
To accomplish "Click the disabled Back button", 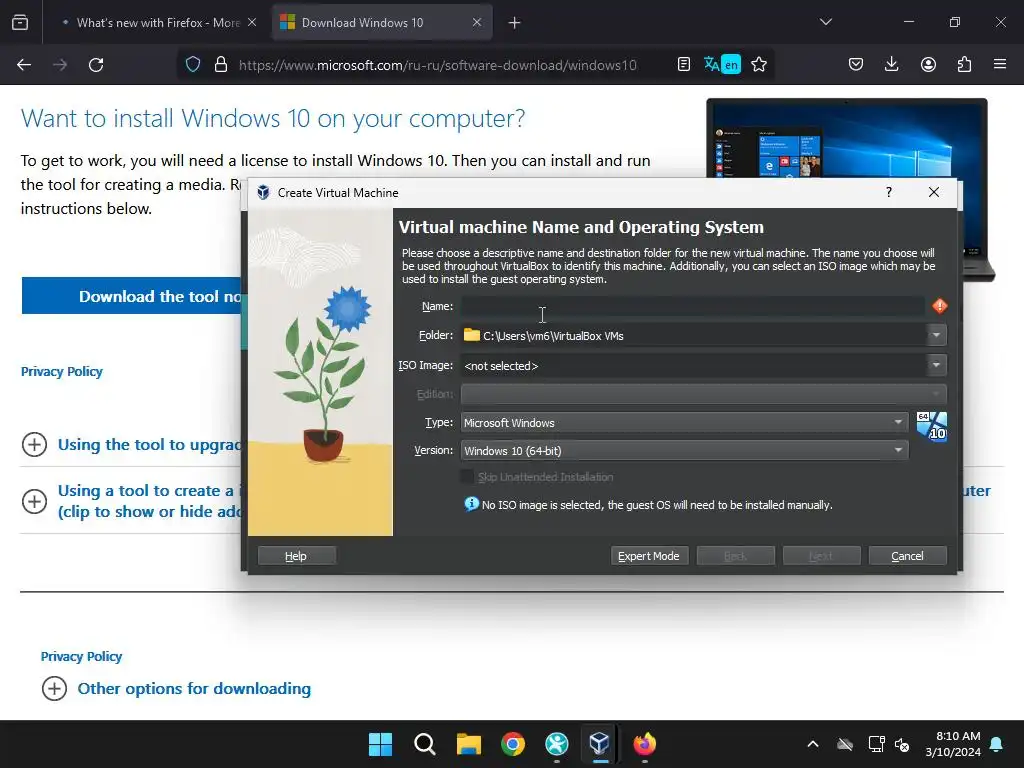I will click(x=735, y=556).
